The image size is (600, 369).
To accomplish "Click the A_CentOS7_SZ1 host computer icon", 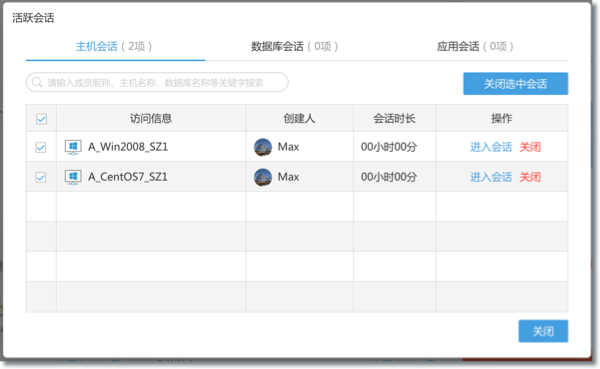I will (73, 177).
